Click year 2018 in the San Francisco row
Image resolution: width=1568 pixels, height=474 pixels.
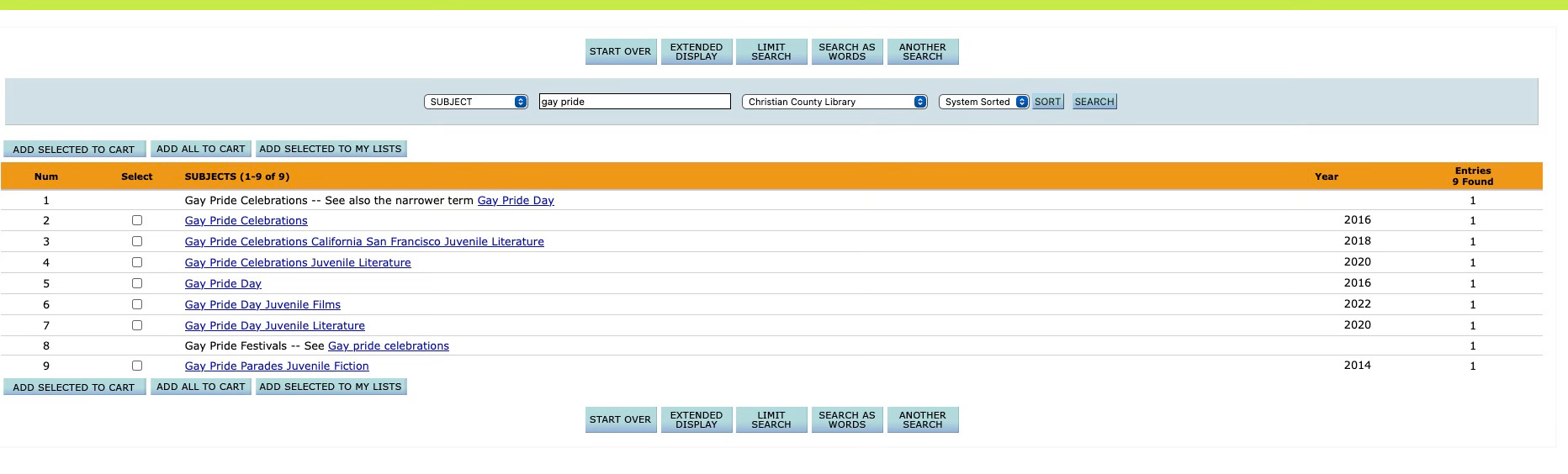click(1357, 241)
